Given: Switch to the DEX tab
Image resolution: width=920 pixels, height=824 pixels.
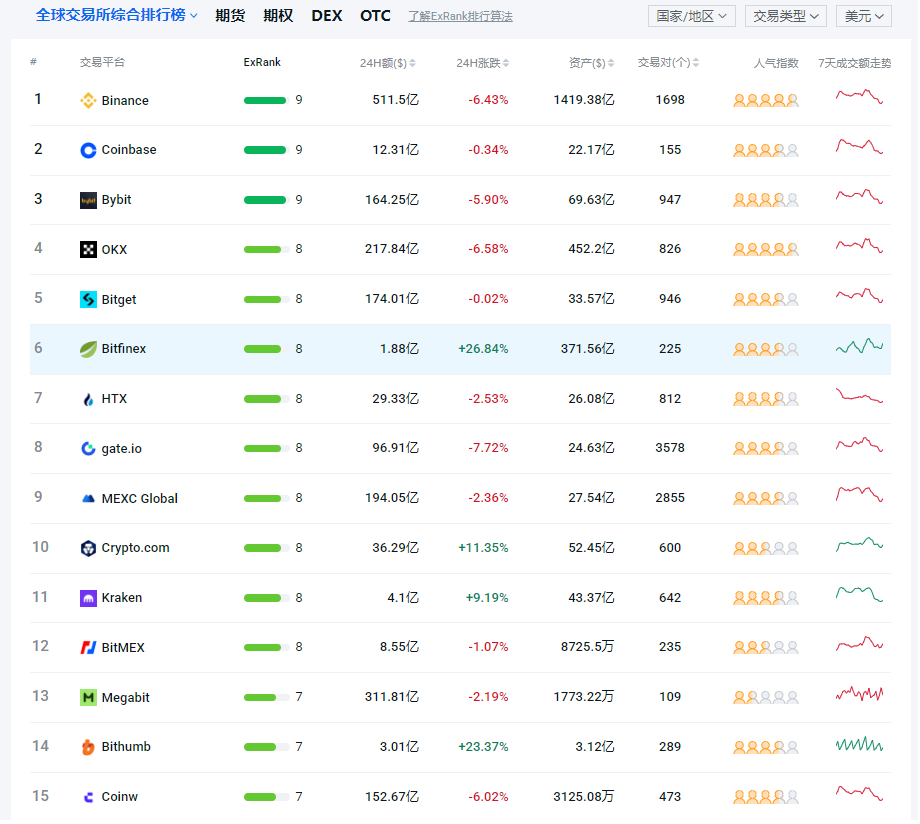Looking at the screenshot, I should point(327,16).
